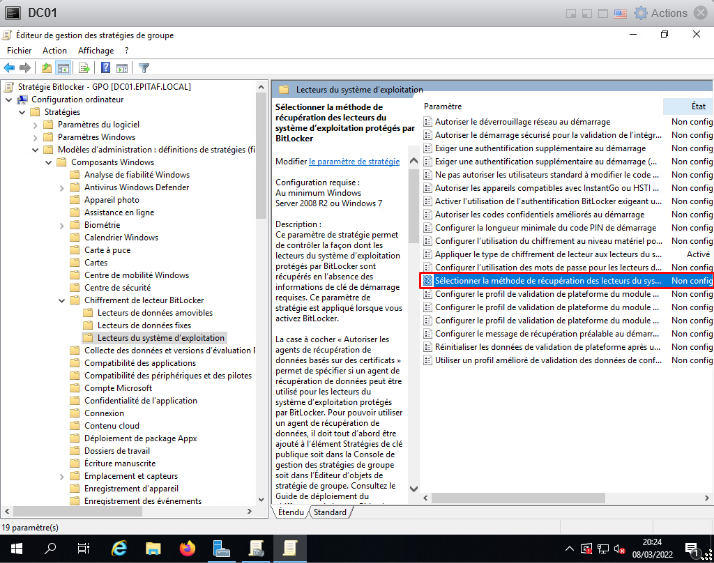The height and width of the screenshot is (563, 714).
Task: Click the État column header
Action: click(698, 105)
